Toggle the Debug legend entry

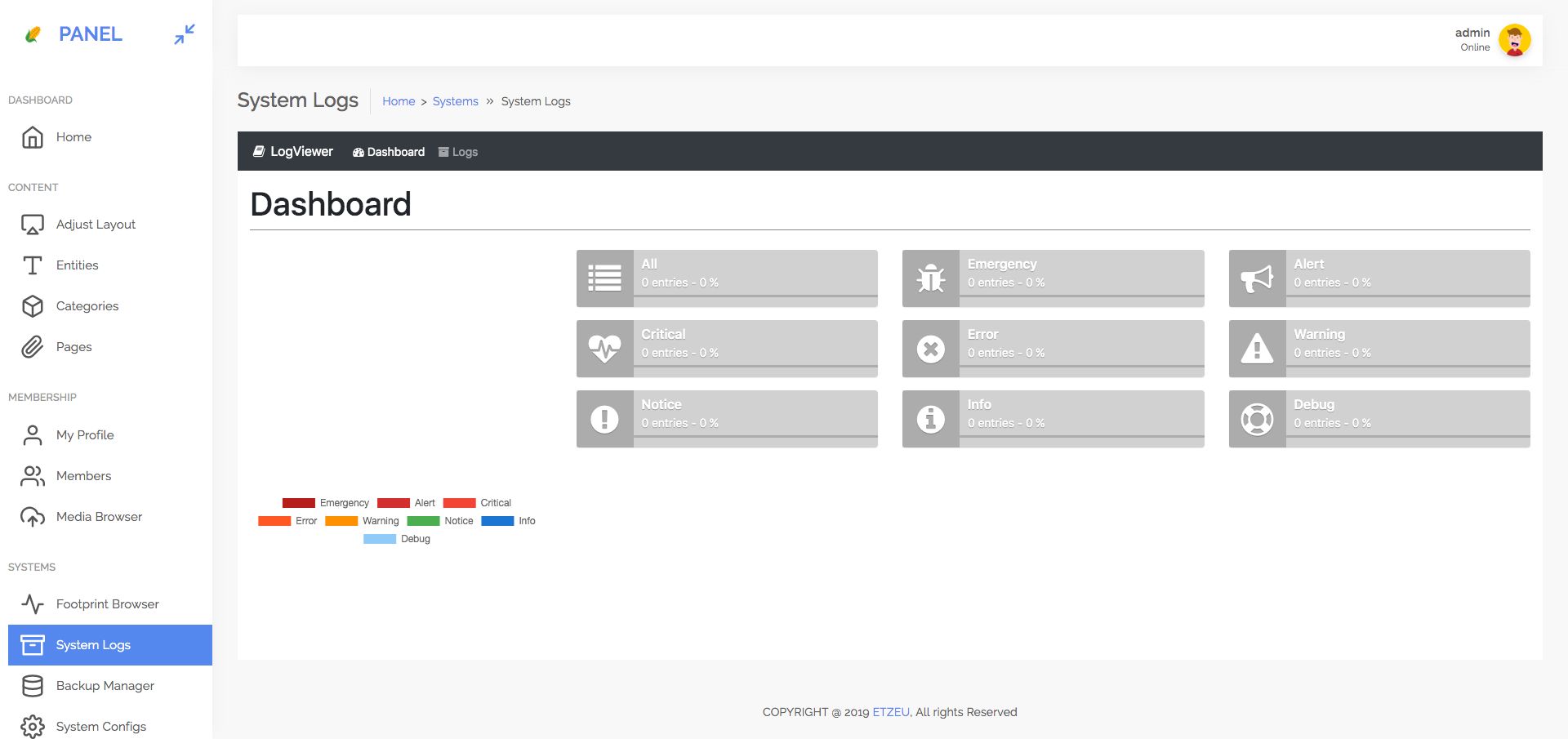396,539
